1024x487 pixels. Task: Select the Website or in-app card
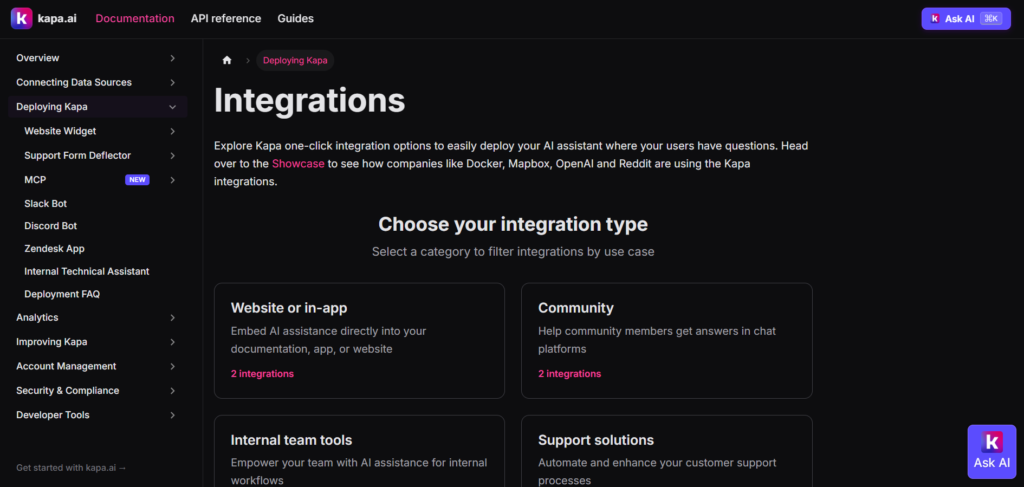359,341
